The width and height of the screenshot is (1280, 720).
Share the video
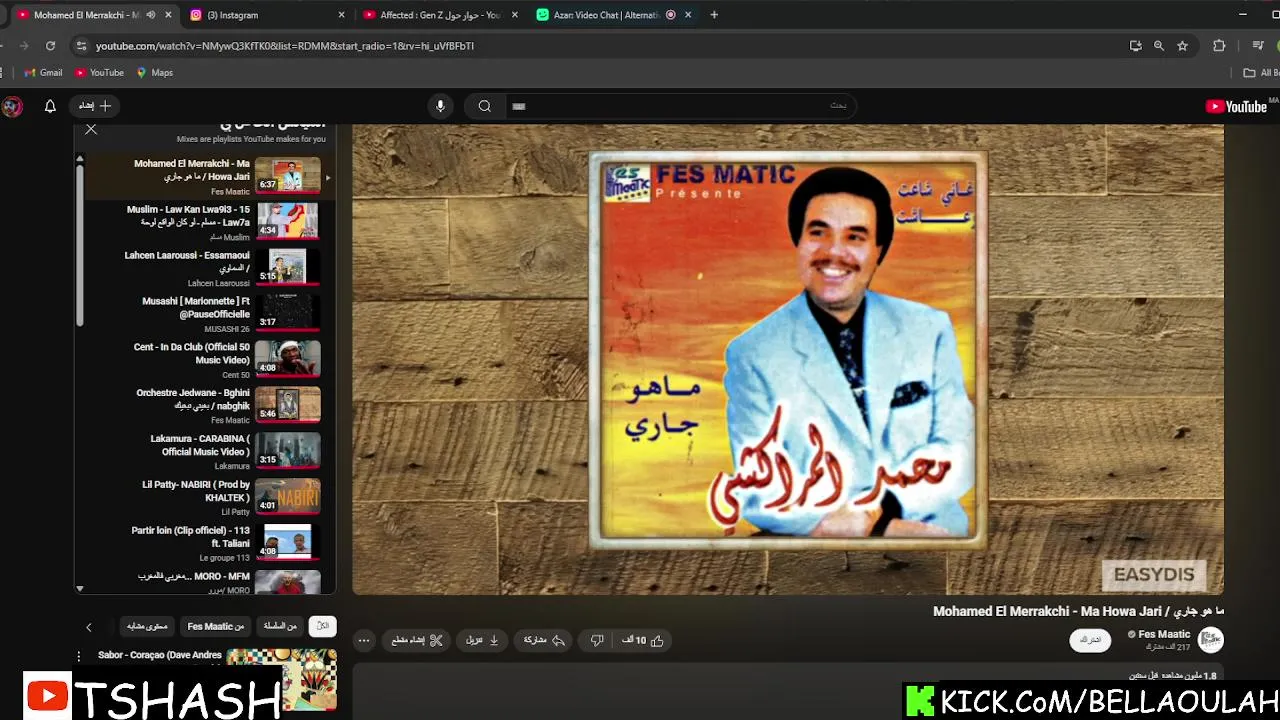click(x=544, y=640)
